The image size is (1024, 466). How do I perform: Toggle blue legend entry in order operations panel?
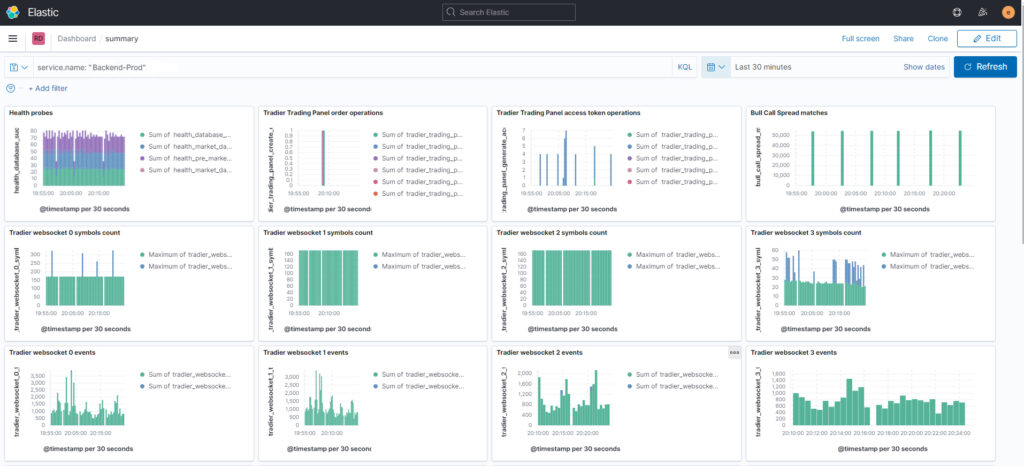click(418, 146)
